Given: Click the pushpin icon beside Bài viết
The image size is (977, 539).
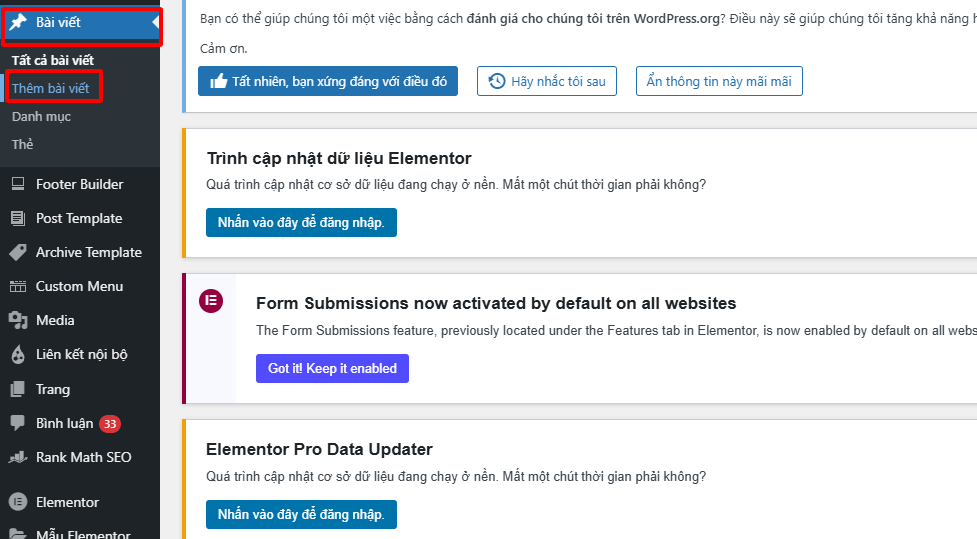Looking at the screenshot, I should [18, 22].
